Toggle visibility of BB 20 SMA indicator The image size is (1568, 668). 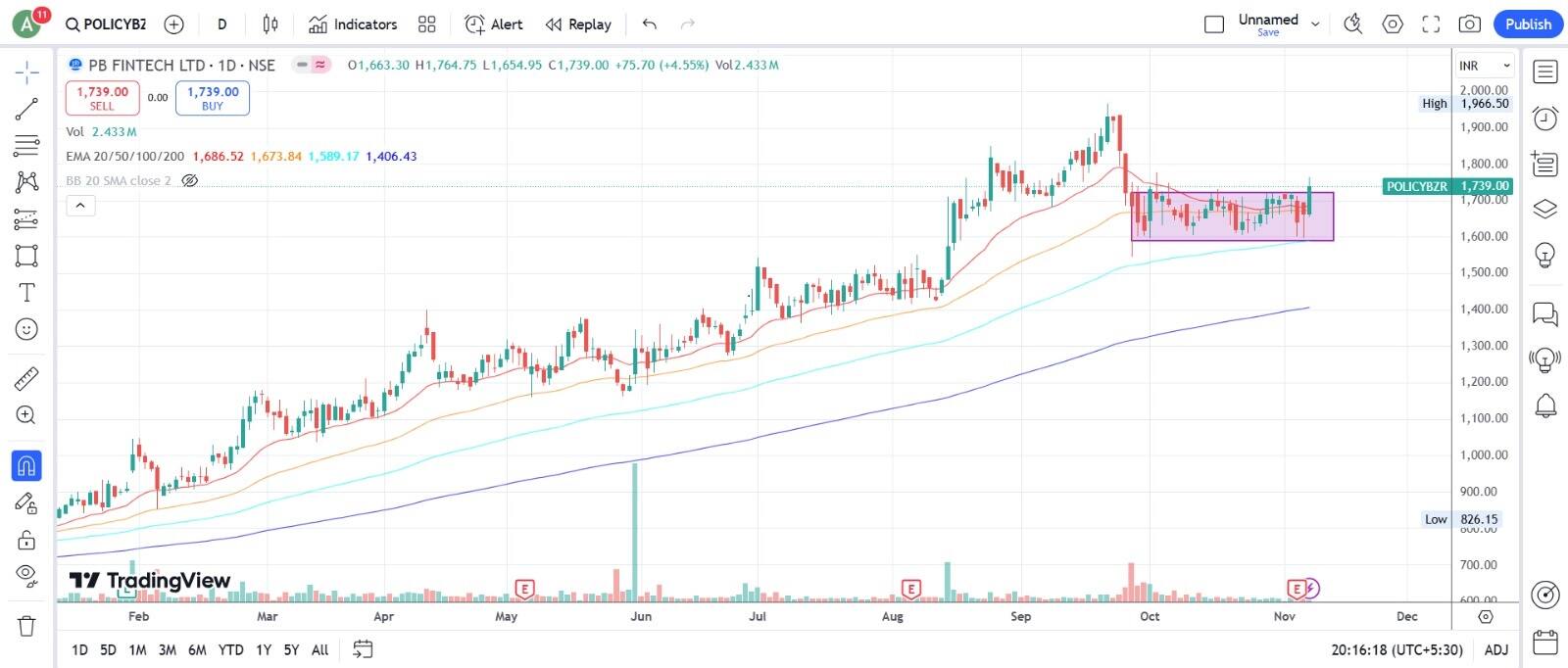(x=190, y=181)
